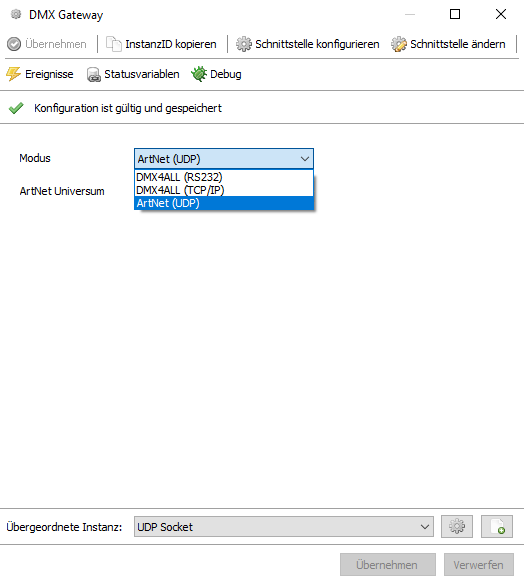Image resolution: width=524 pixels, height=583 pixels.
Task: Open the Statusvariablen tab
Action: coord(133,74)
